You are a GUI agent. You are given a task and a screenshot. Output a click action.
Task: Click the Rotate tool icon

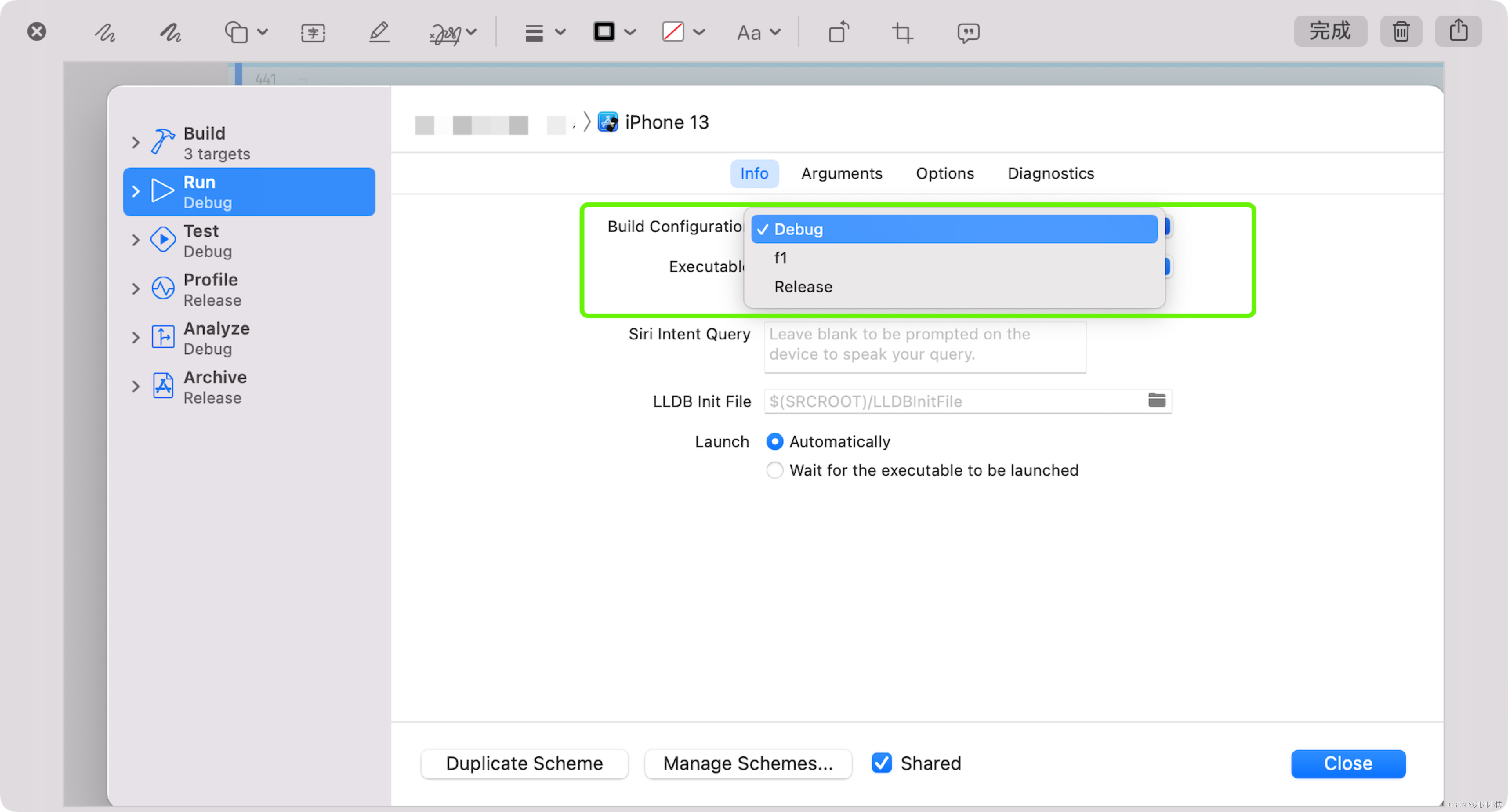[838, 32]
